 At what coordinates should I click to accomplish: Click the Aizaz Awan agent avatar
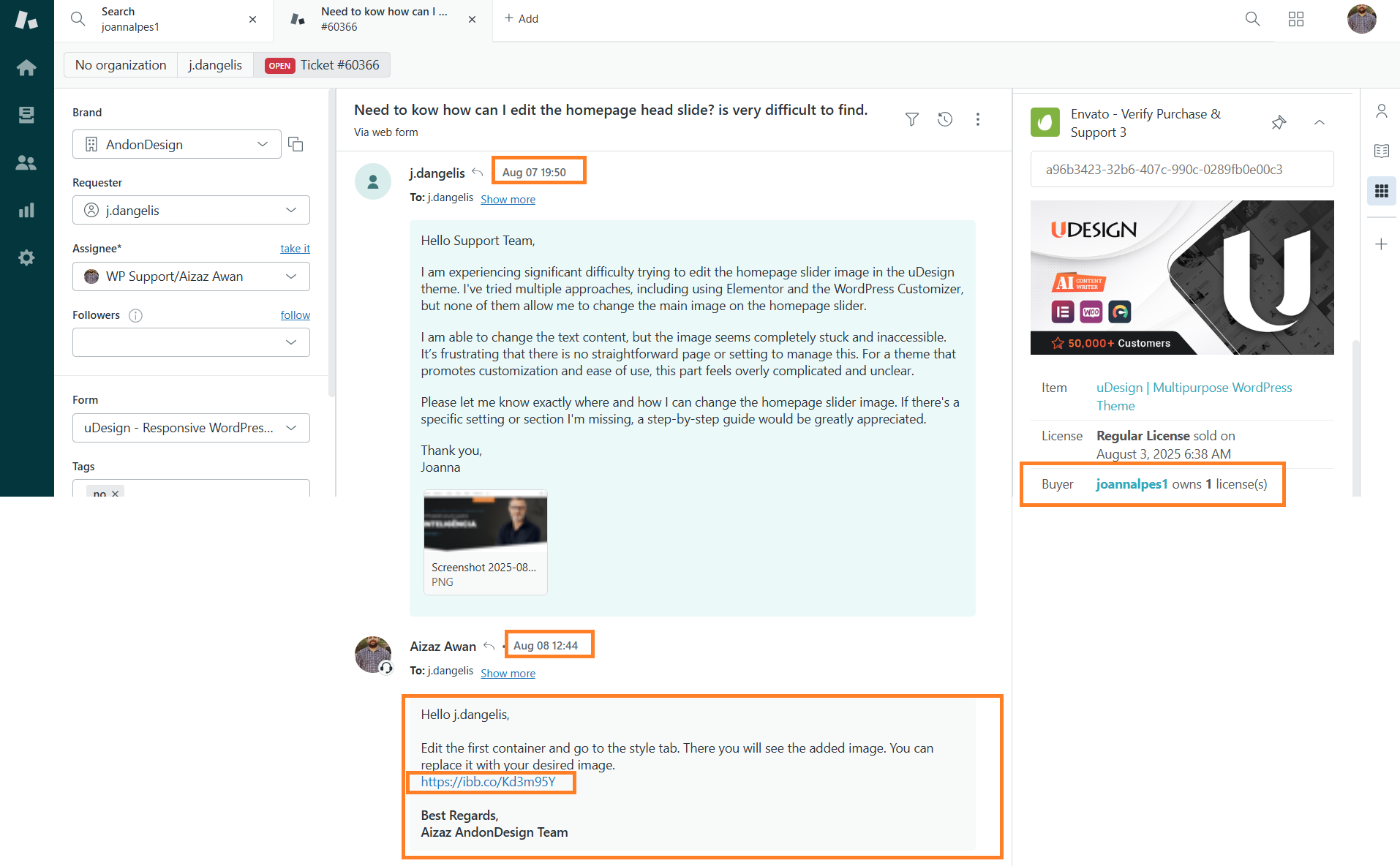tap(373, 655)
